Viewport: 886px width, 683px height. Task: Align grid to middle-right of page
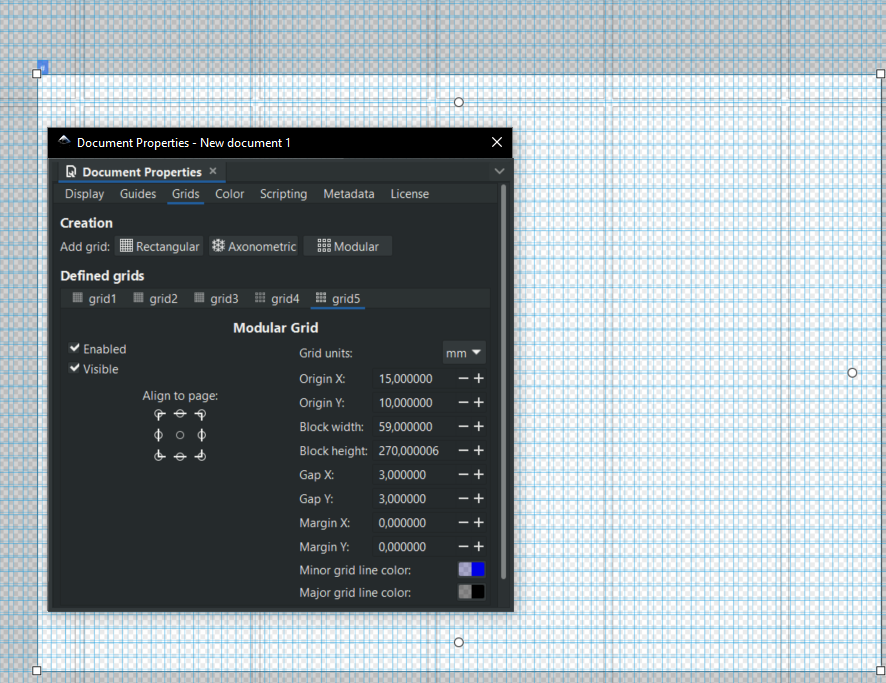(201, 435)
